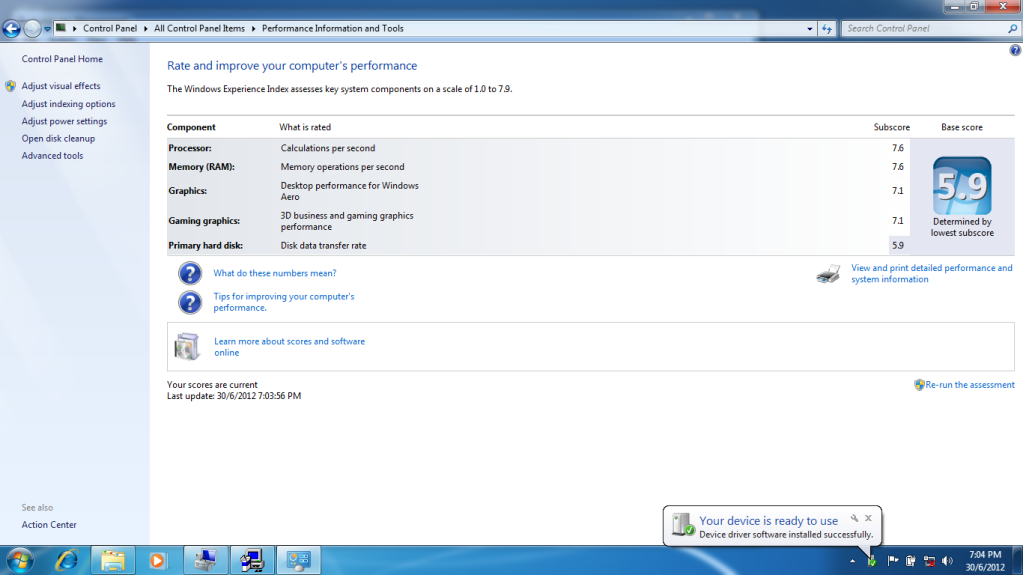Open Action Center flag tray icon
Image resolution: width=1023 pixels, height=575 pixels.
[x=893, y=561]
